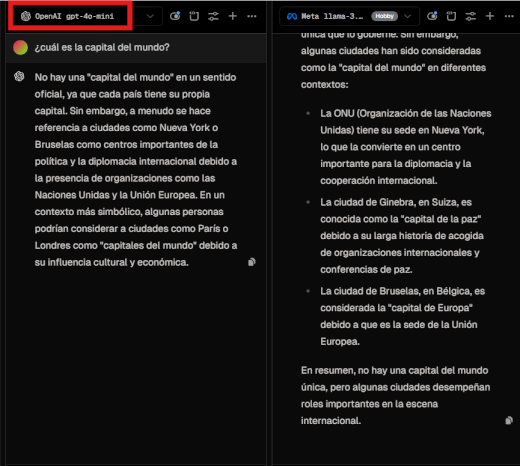The height and width of the screenshot is (466, 520).
Task: Open the more options menu in the gpt-4o-mini panel
Action: tap(252, 16)
